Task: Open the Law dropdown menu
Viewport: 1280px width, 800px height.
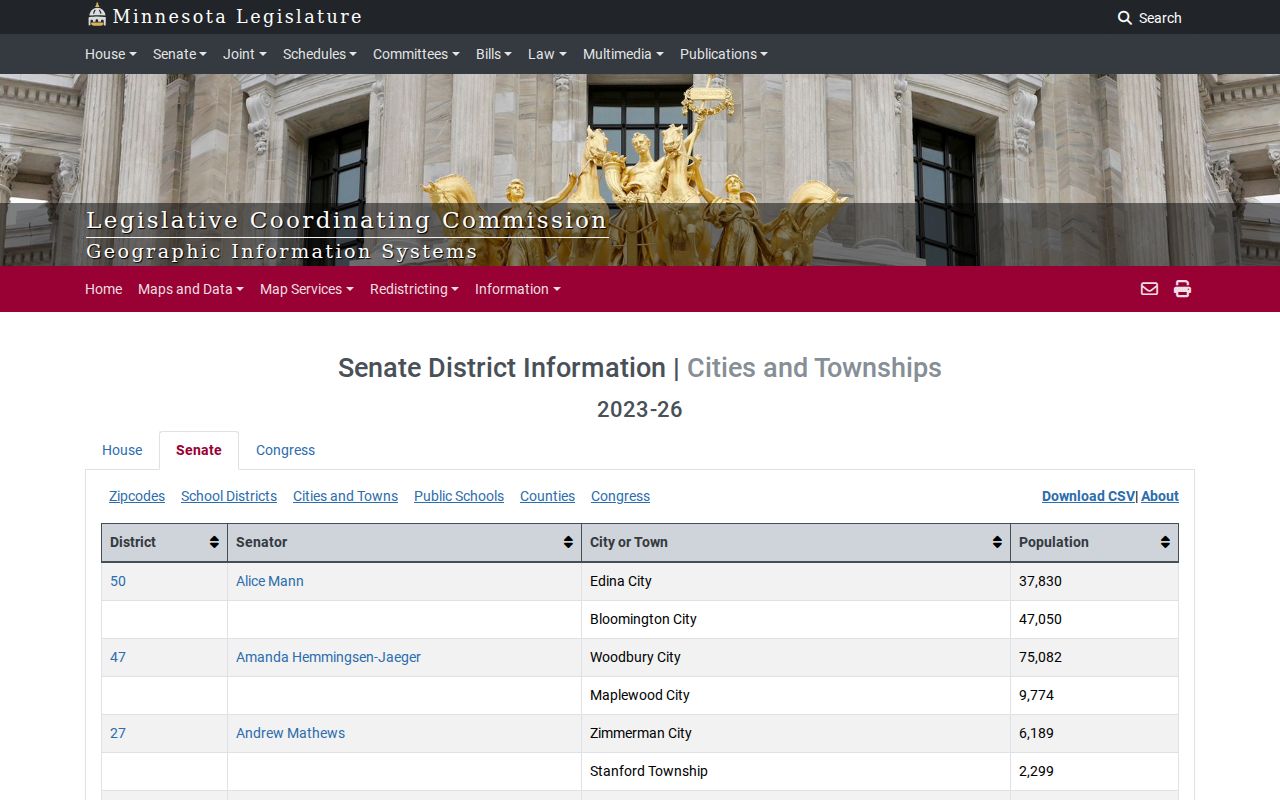Action: tap(547, 54)
